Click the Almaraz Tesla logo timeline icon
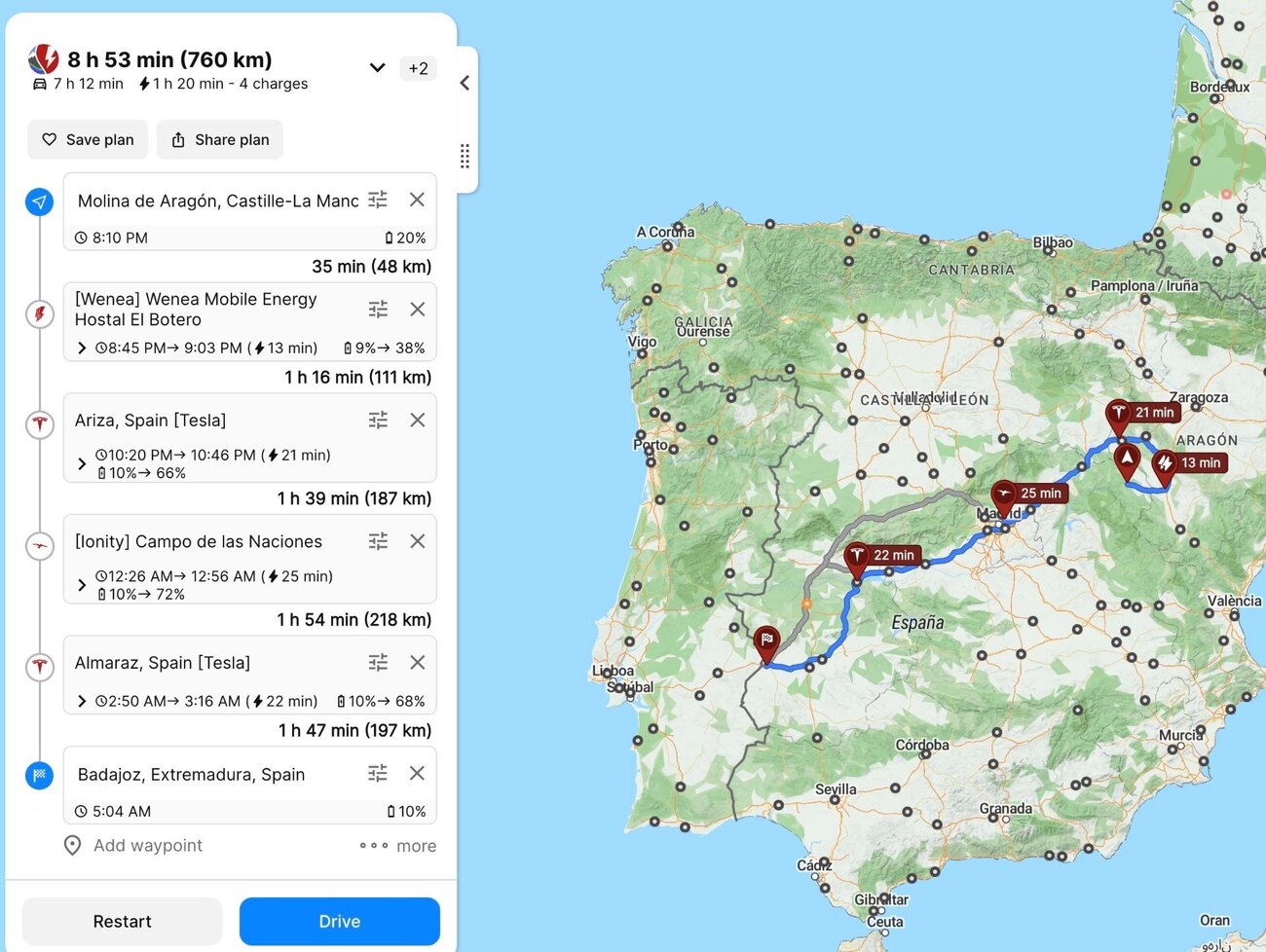 (x=39, y=667)
